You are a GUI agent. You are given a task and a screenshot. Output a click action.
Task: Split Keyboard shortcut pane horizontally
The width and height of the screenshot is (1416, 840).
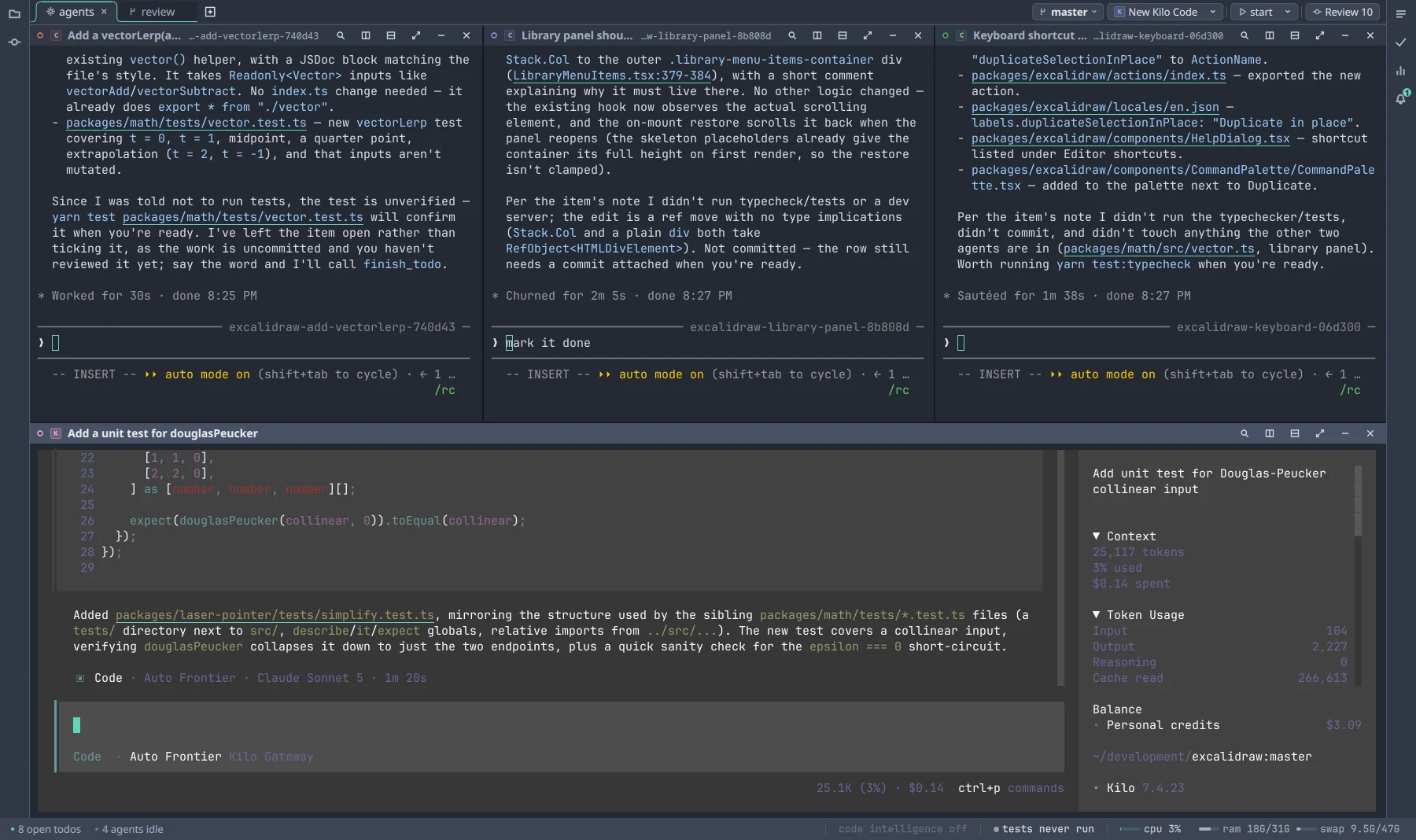[x=1295, y=35]
